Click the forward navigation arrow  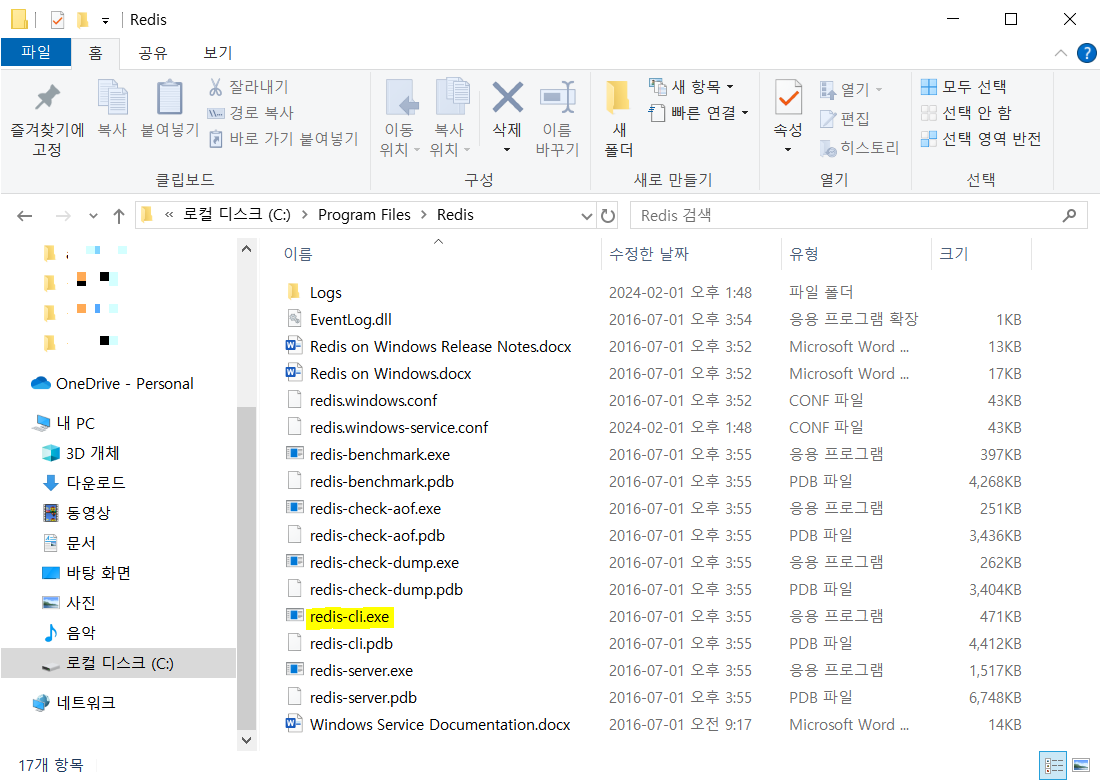(63, 216)
